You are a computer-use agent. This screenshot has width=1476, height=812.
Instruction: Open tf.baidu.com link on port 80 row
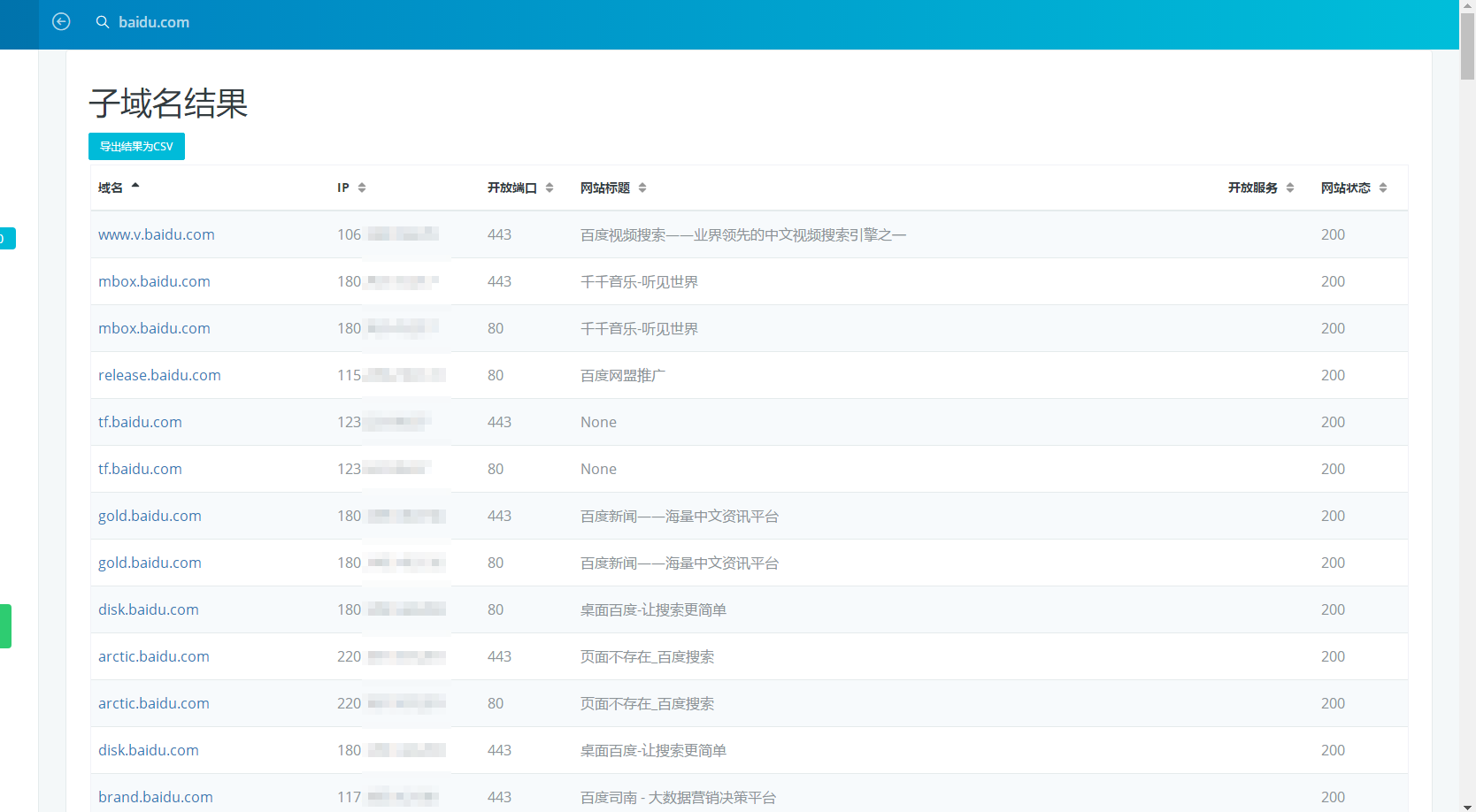(x=140, y=469)
